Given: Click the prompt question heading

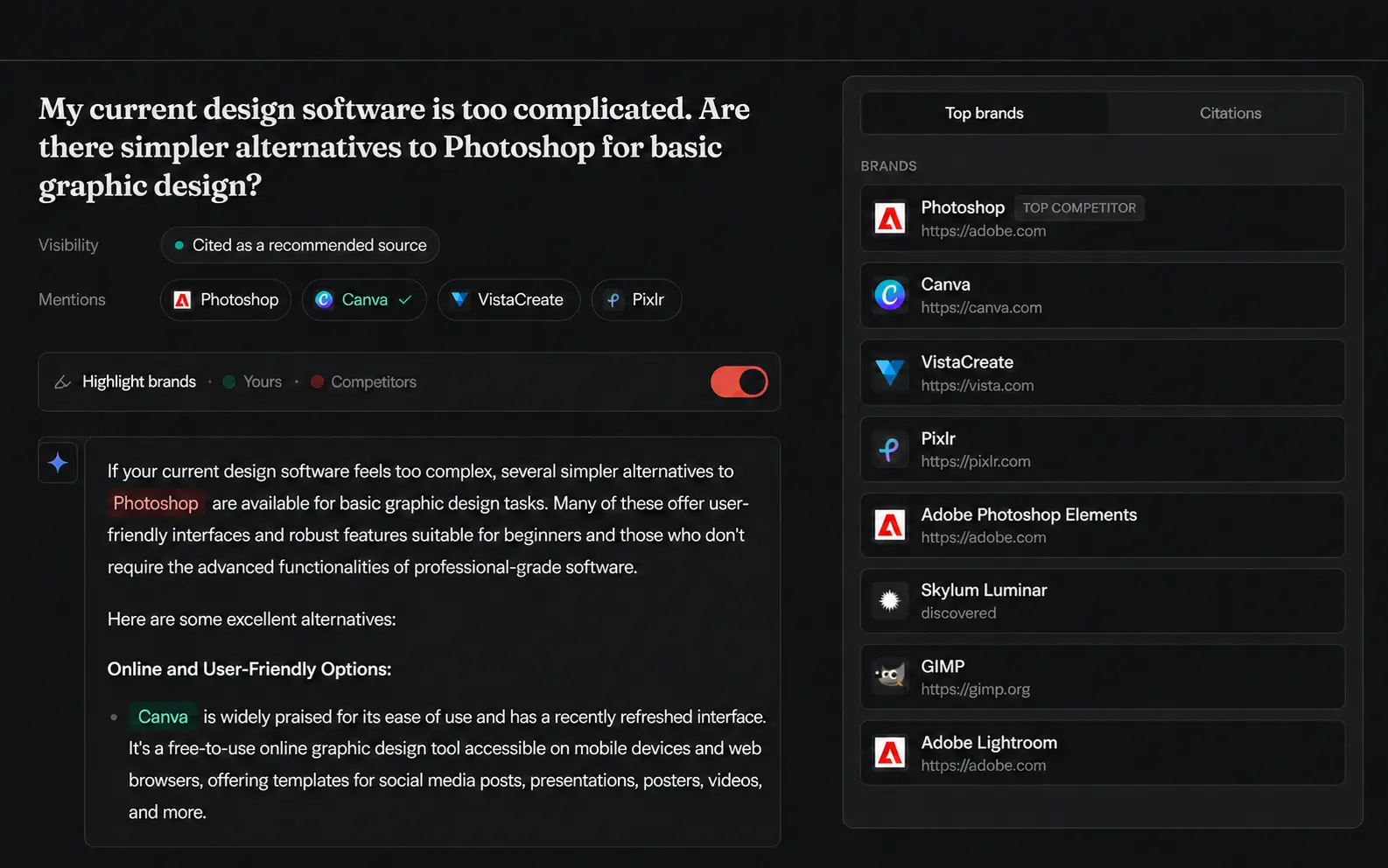Looking at the screenshot, I should 394,147.
